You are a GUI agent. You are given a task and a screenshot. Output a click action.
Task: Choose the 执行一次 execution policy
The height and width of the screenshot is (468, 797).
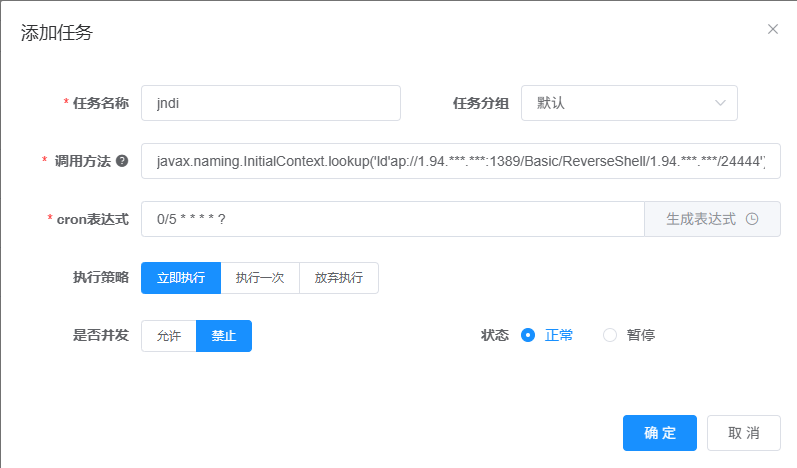pos(260,278)
